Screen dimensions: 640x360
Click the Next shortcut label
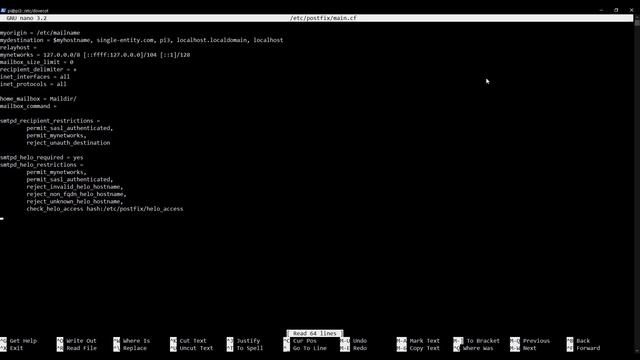(x=529, y=348)
